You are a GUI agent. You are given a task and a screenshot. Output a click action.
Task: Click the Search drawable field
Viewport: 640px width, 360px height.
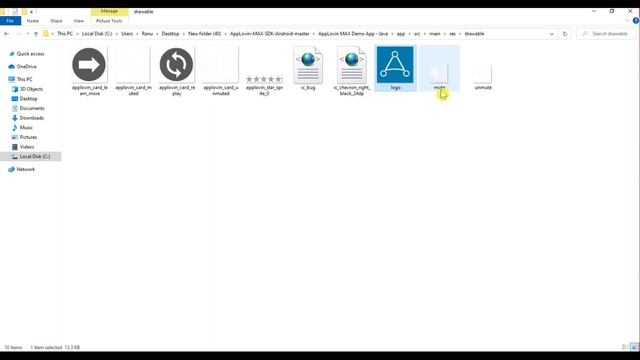606,34
